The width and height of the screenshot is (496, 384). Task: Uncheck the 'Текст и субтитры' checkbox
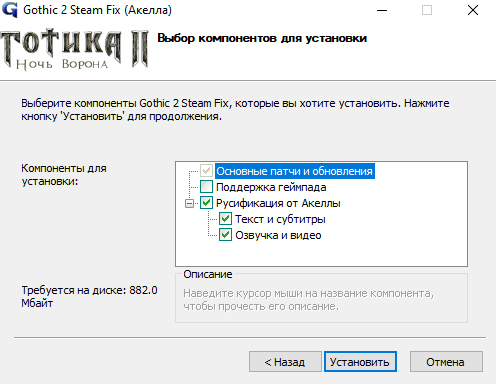tap(225, 219)
